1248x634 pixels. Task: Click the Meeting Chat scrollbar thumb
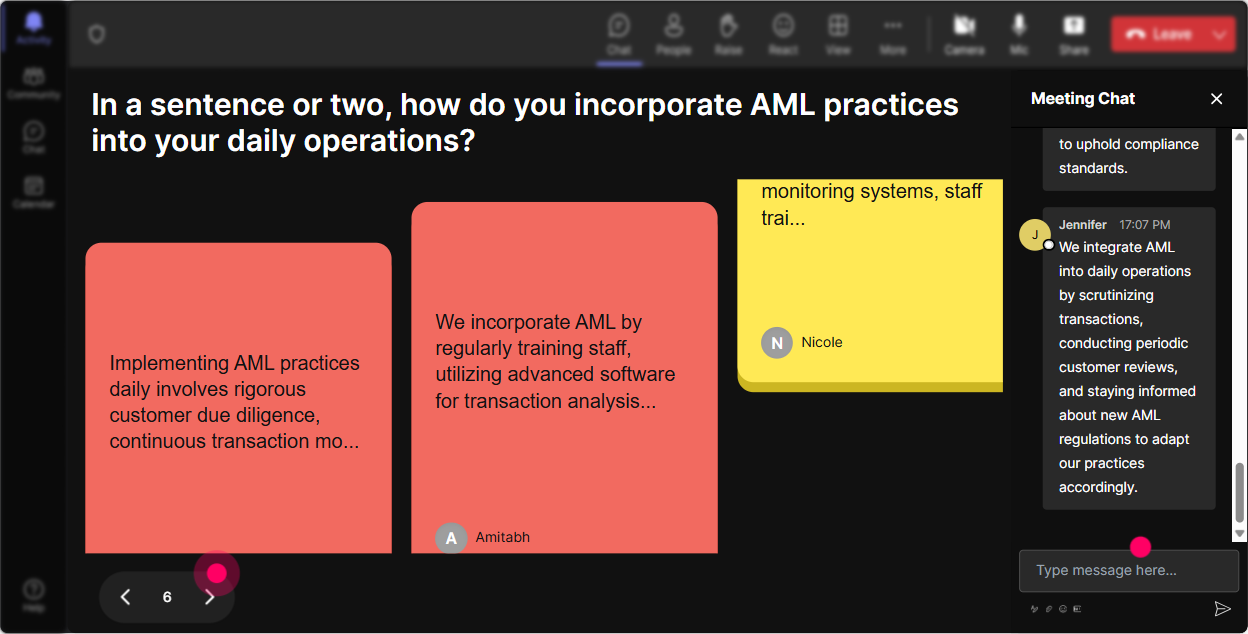(x=1240, y=493)
